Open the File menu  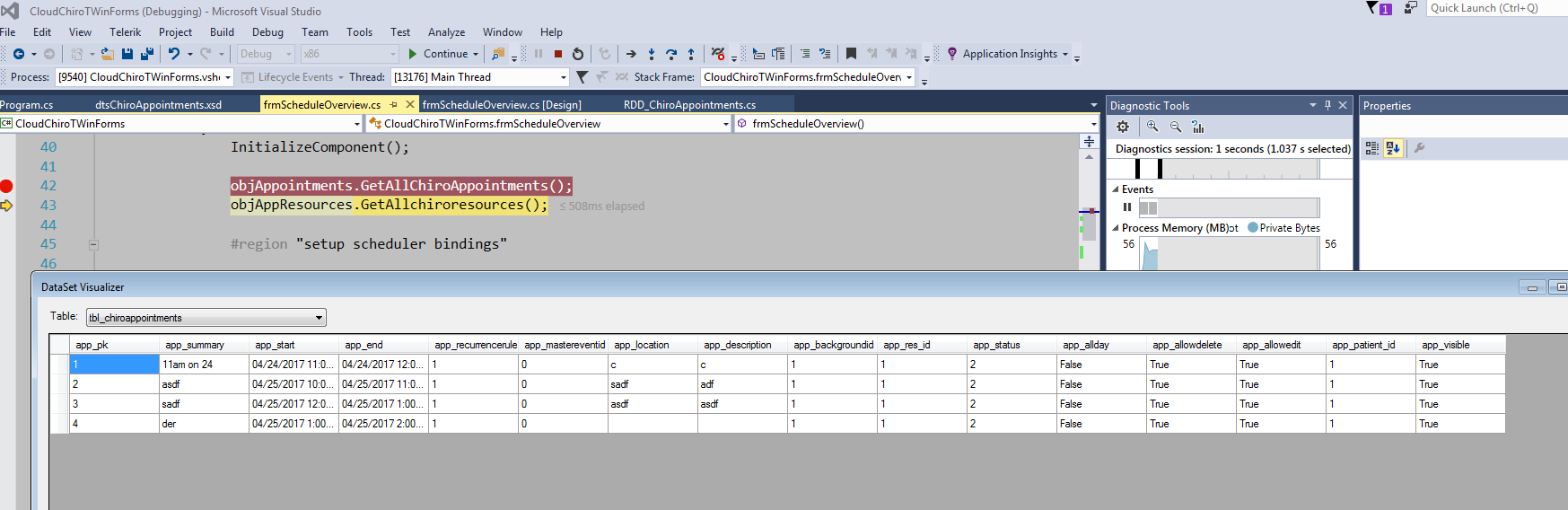tap(8, 31)
